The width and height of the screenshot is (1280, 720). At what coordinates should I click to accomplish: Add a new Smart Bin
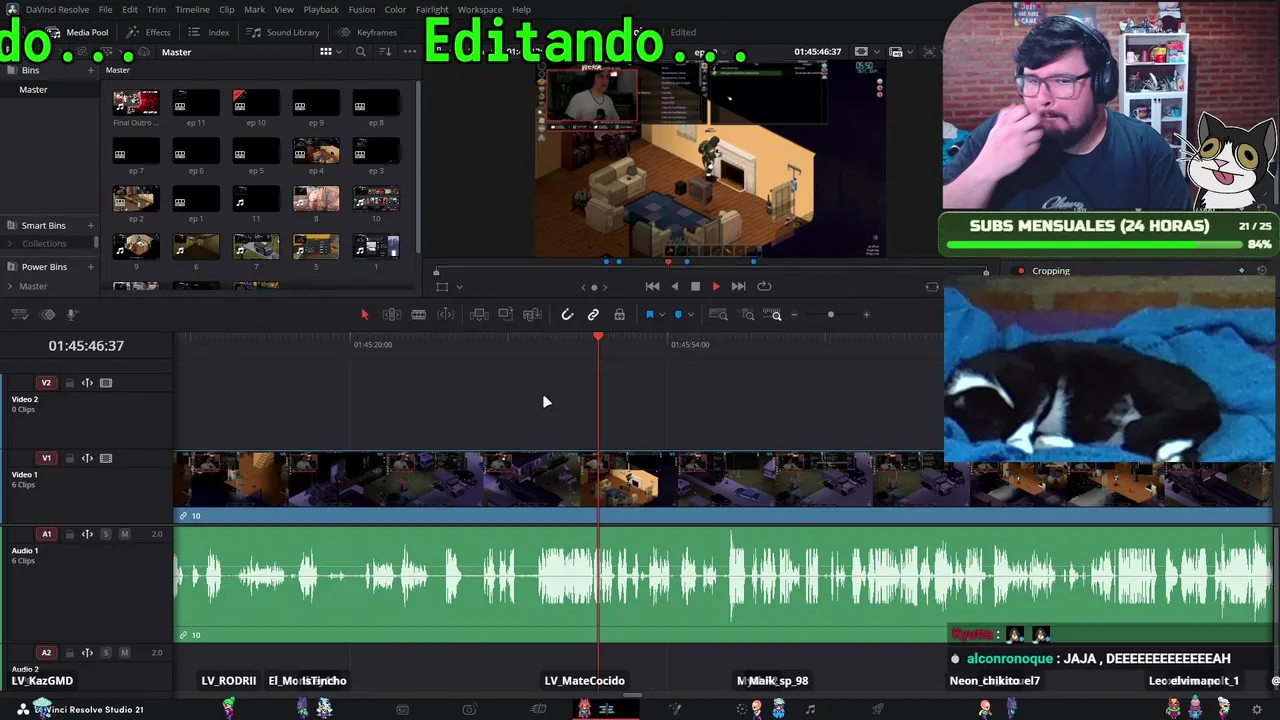point(91,226)
